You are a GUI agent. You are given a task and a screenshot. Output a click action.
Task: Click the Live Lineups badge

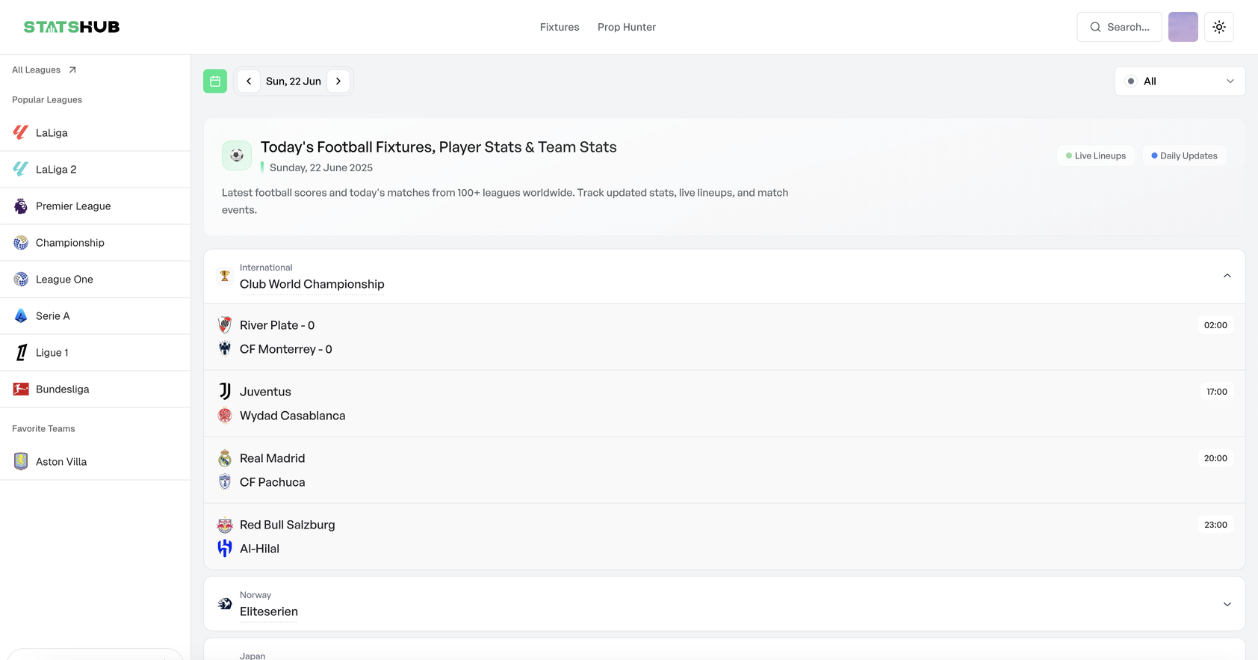click(x=1096, y=156)
